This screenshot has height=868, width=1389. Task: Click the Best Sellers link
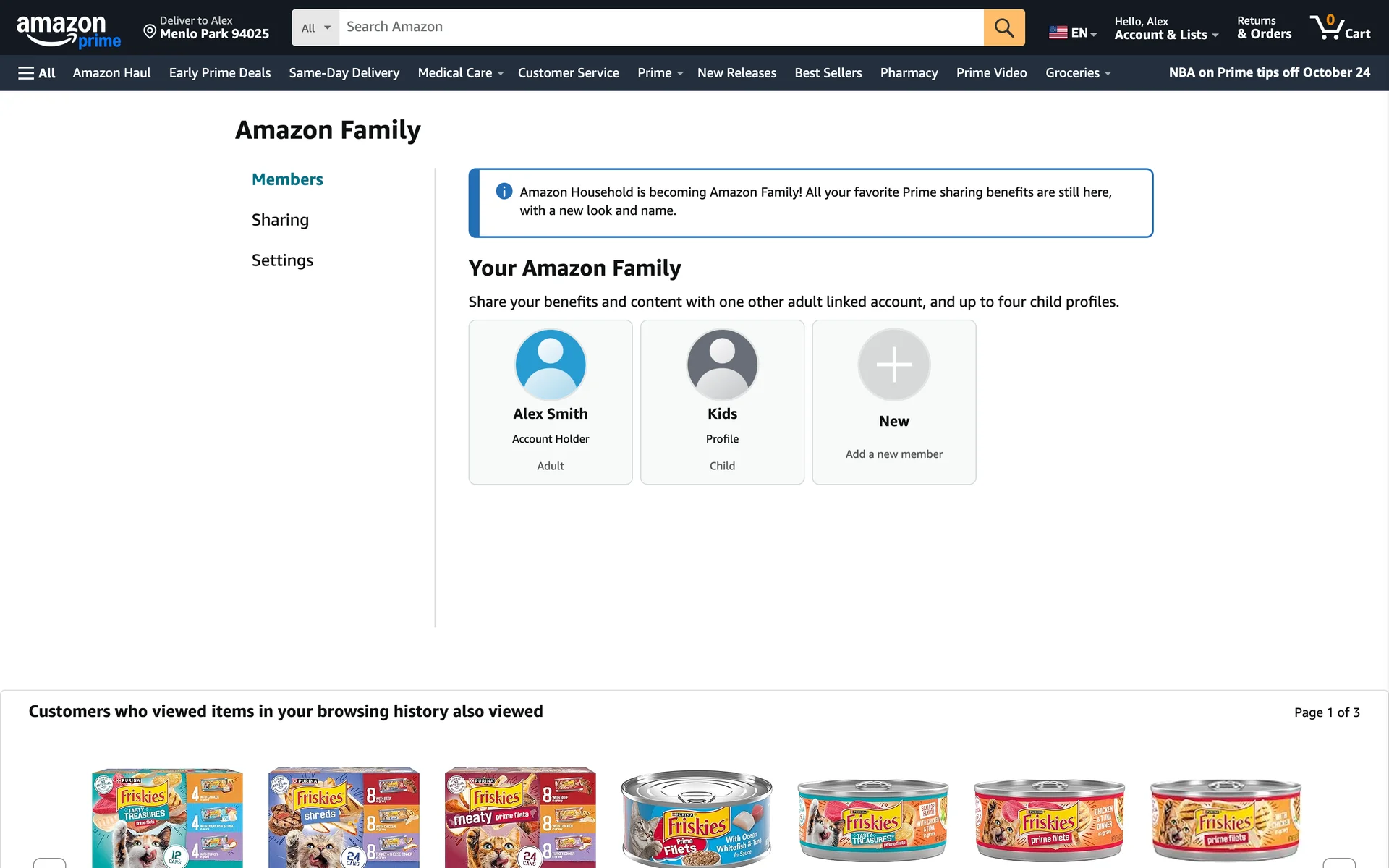click(828, 73)
